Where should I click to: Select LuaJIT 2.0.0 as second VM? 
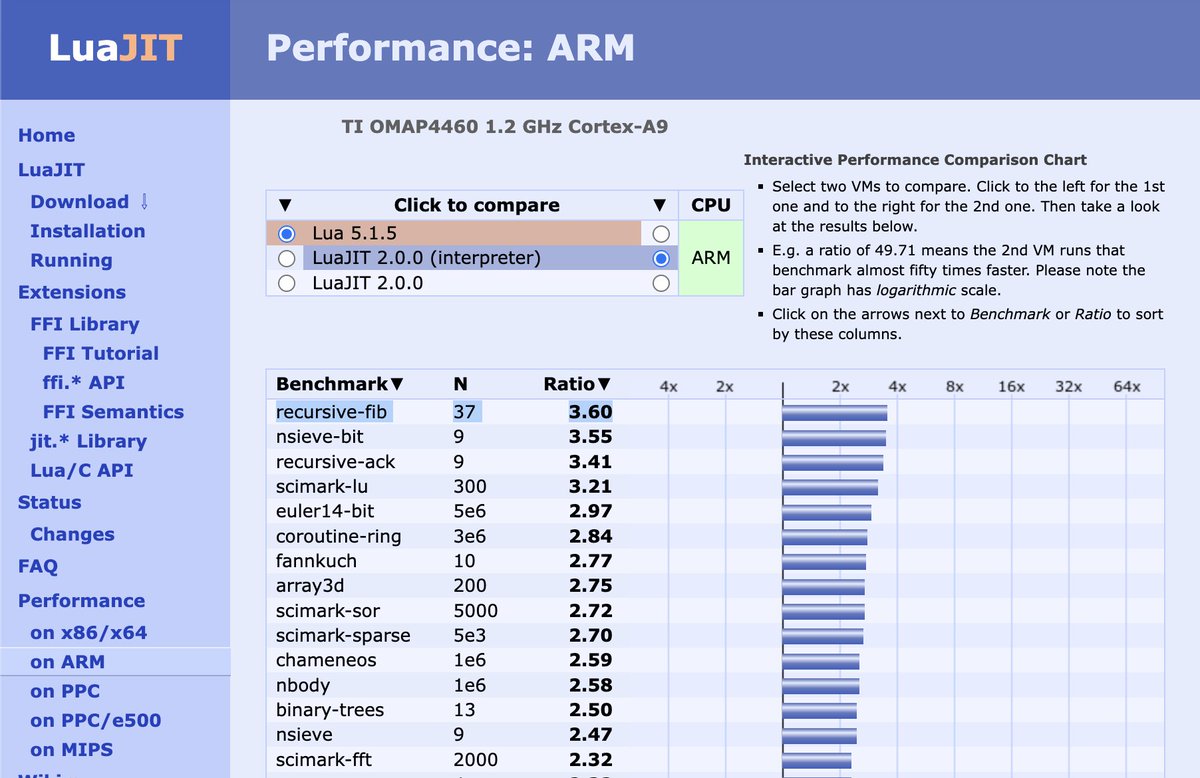660,283
